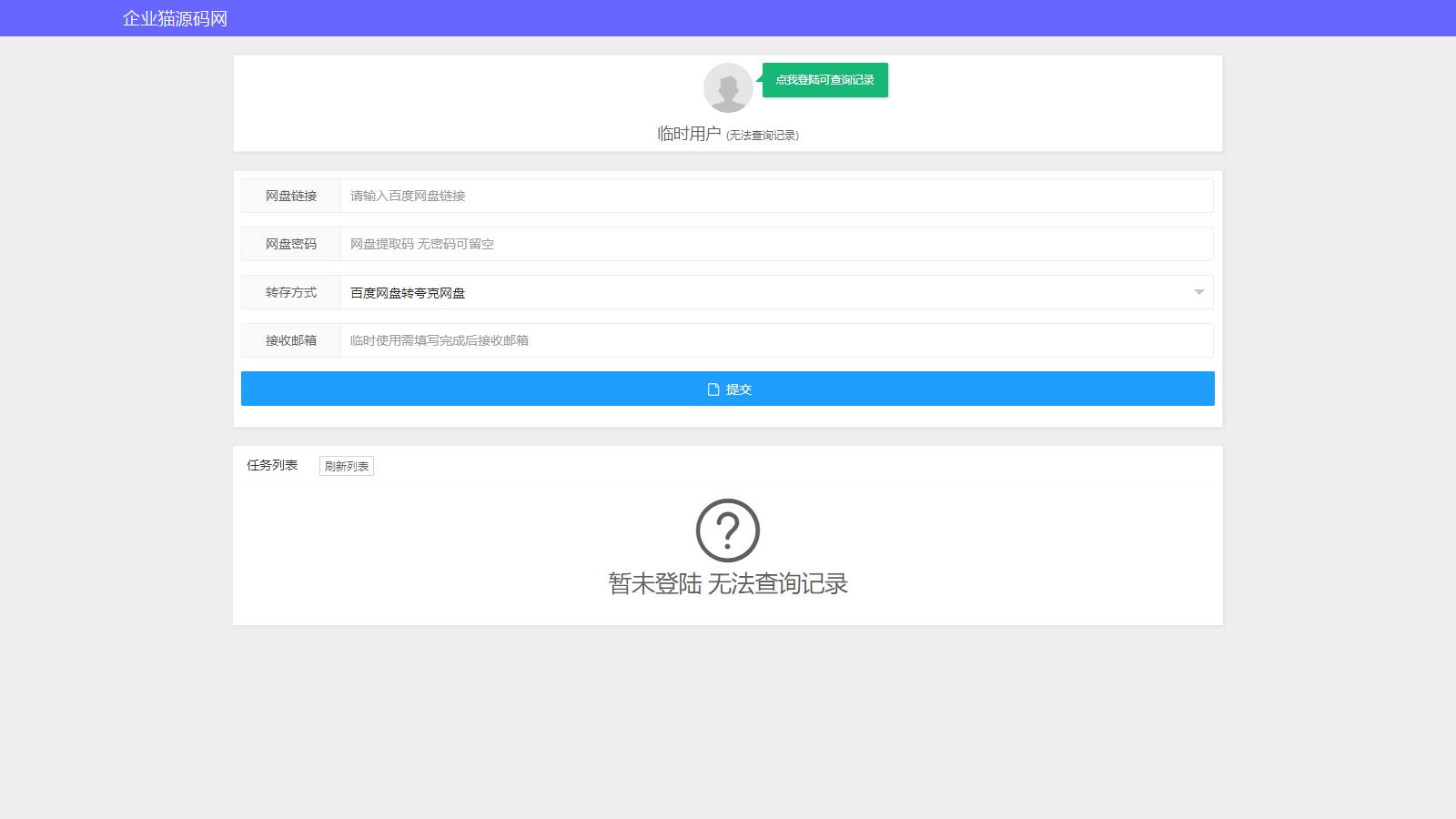Click the document icon in submit button
This screenshot has width=1456, height=819.
(713, 389)
